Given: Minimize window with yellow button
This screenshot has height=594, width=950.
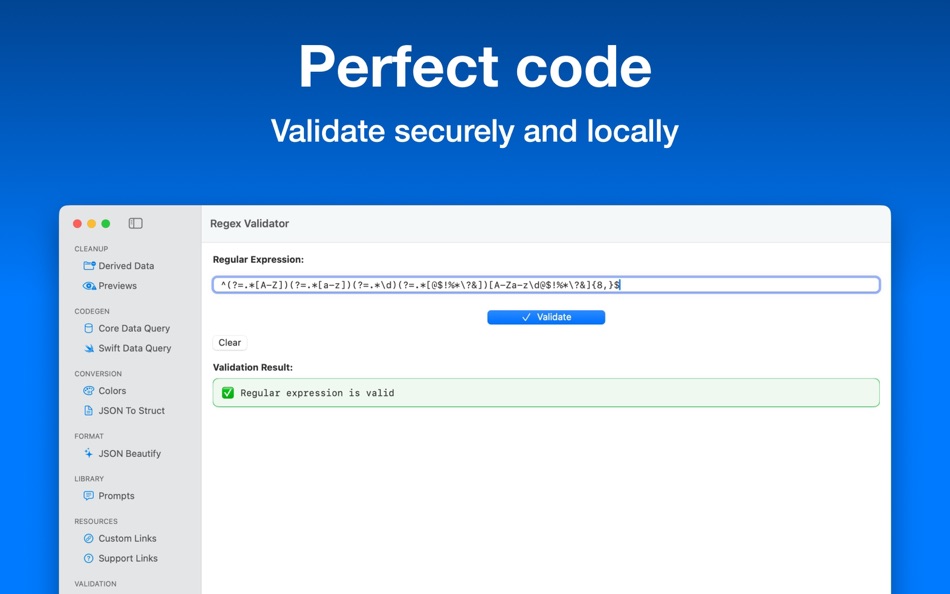Looking at the screenshot, I should click(x=91, y=224).
